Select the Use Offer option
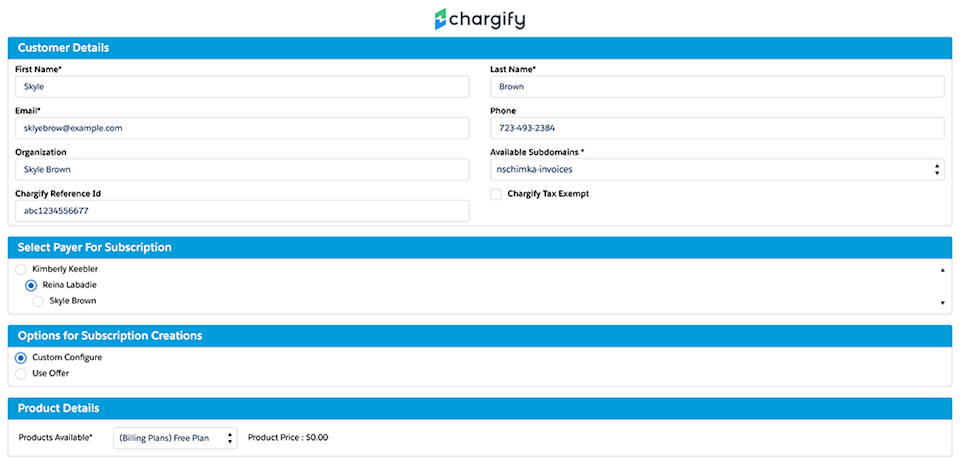This screenshot has width=960, height=463. [21, 374]
